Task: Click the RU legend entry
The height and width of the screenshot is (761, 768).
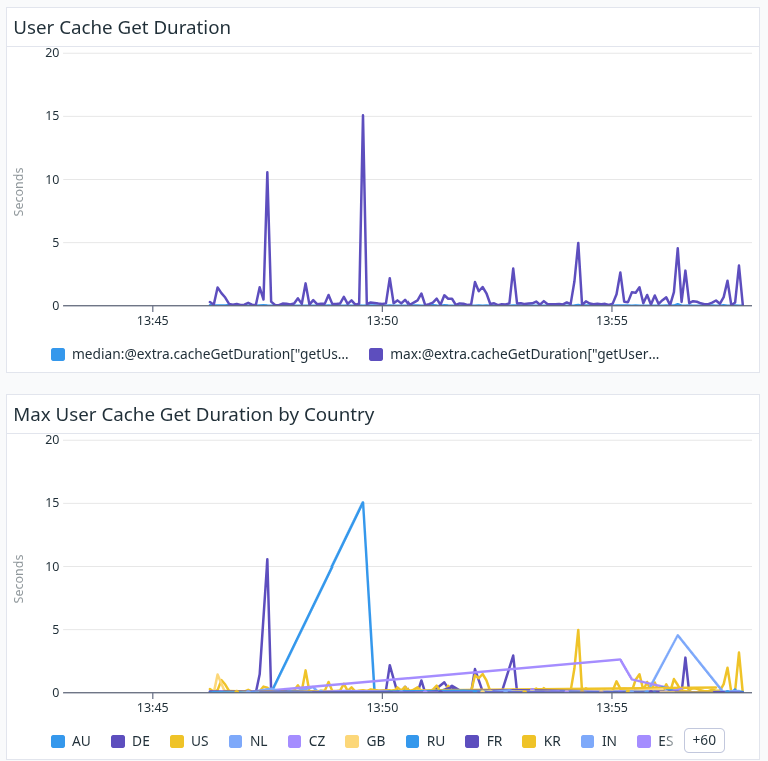Action: [x=424, y=741]
